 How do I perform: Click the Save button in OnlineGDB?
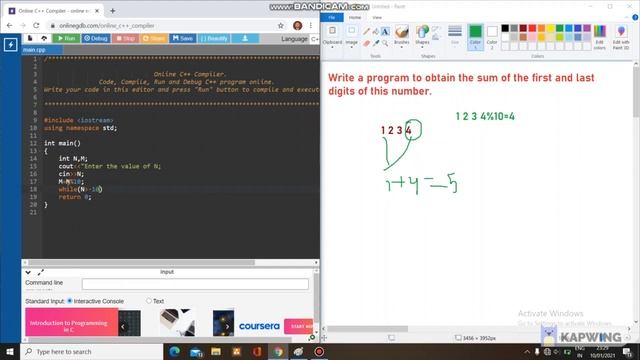point(182,38)
